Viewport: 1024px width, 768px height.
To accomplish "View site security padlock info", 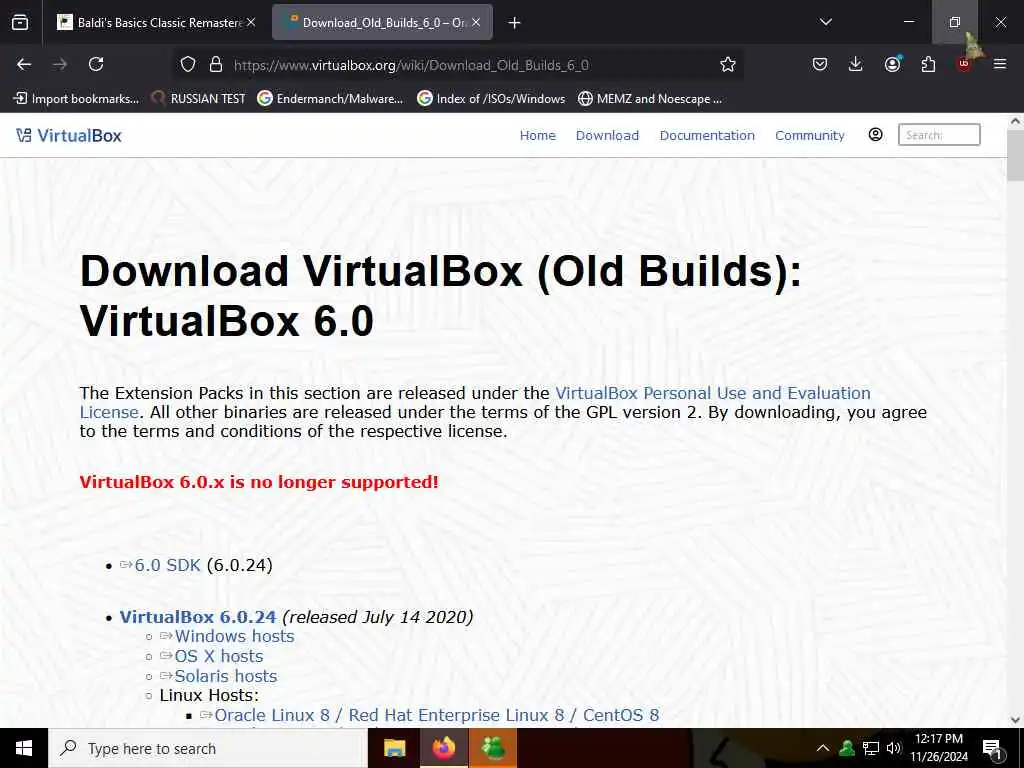I will click(x=216, y=64).
